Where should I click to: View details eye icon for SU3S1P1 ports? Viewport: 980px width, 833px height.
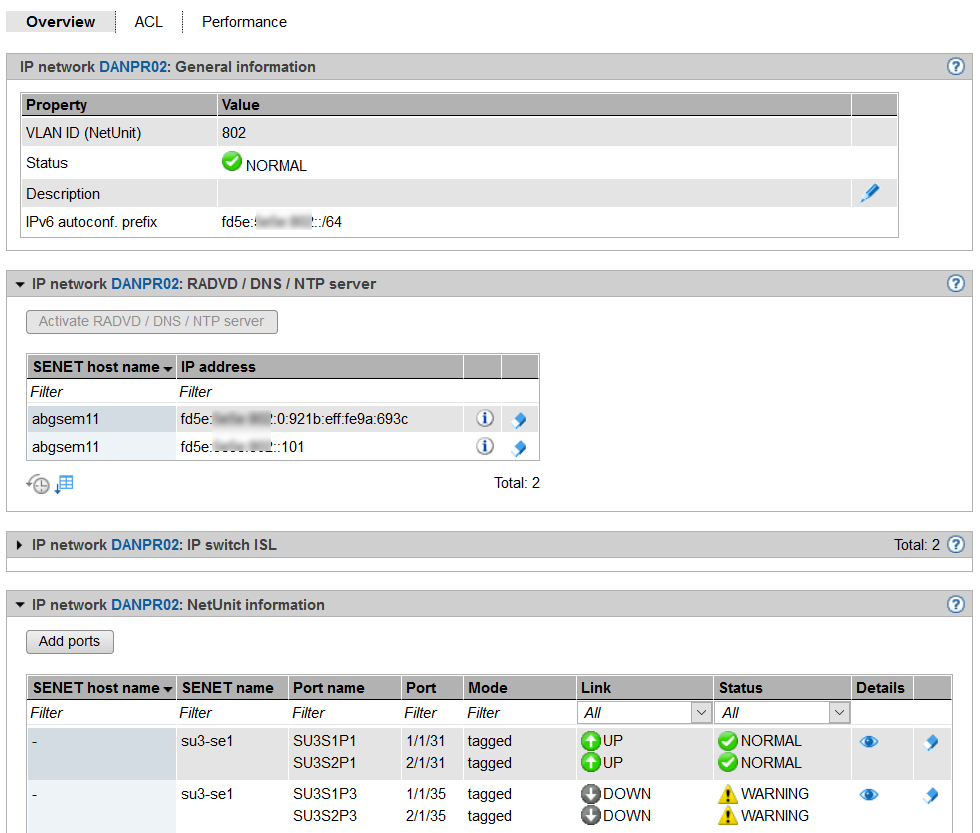tap(869, 742)
